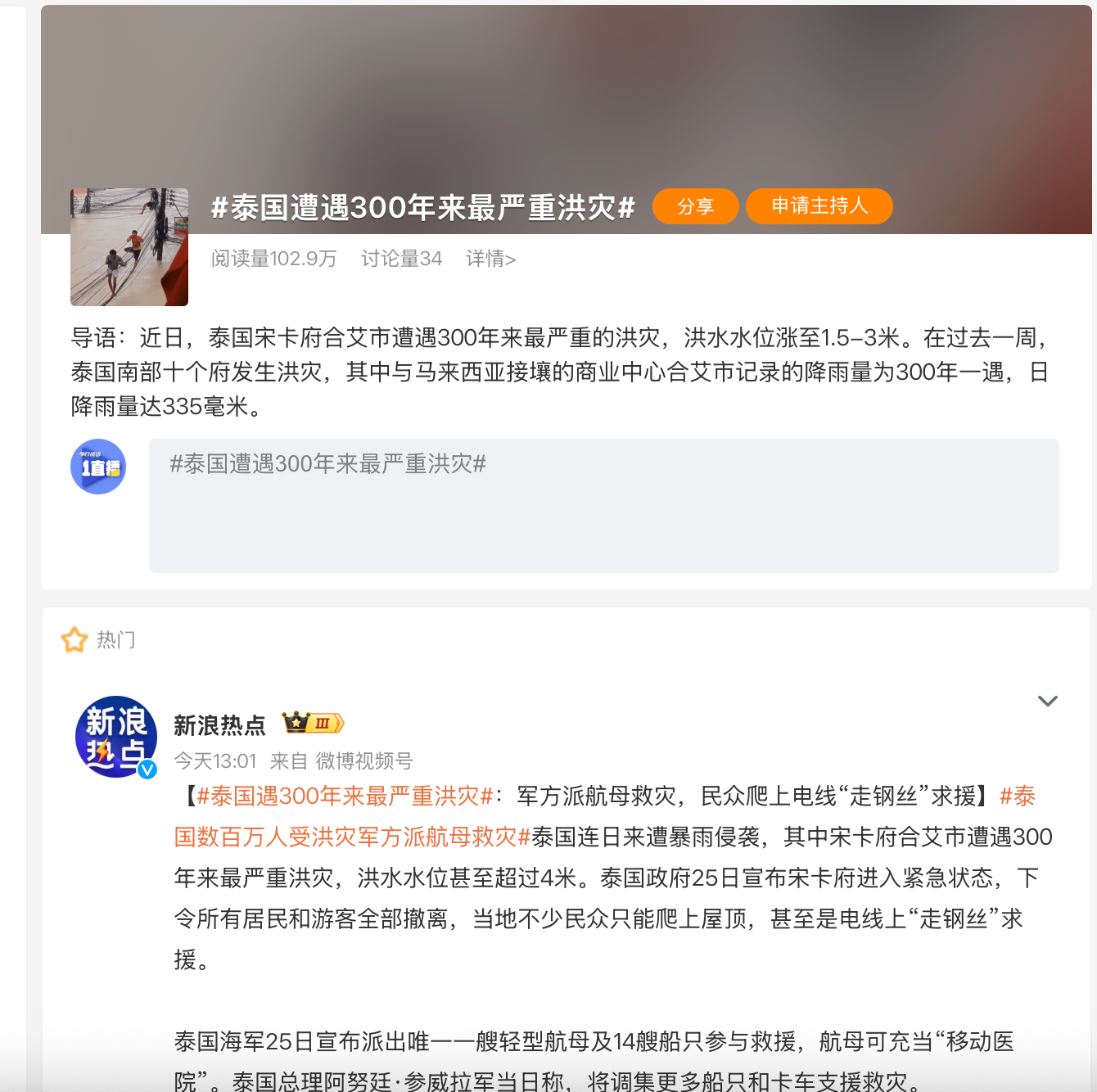
Task: Click the 1直播 round avatar icon
Action: [98, 467]
